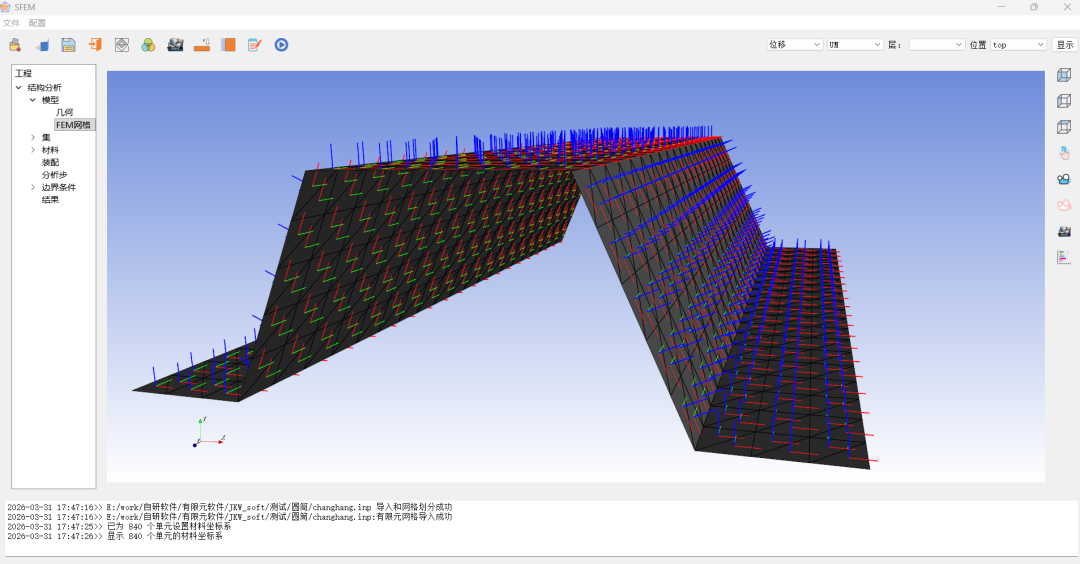Open the 文件 menu
Image resolution: width=1080 pixels, height=564 pixels.
click(x=11, y=23)
